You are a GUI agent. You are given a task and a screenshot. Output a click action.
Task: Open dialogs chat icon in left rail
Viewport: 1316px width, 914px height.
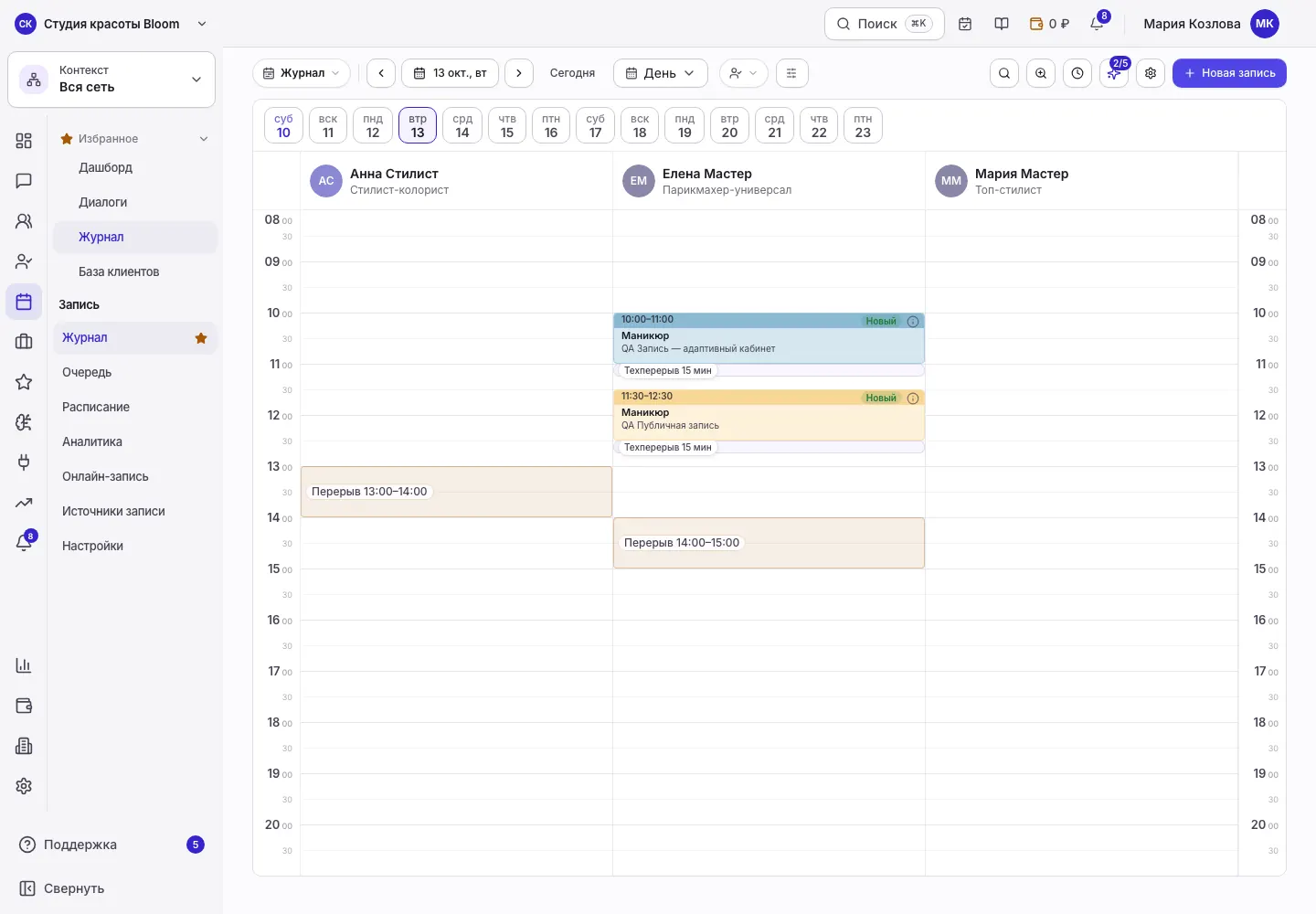click(24, 181)
